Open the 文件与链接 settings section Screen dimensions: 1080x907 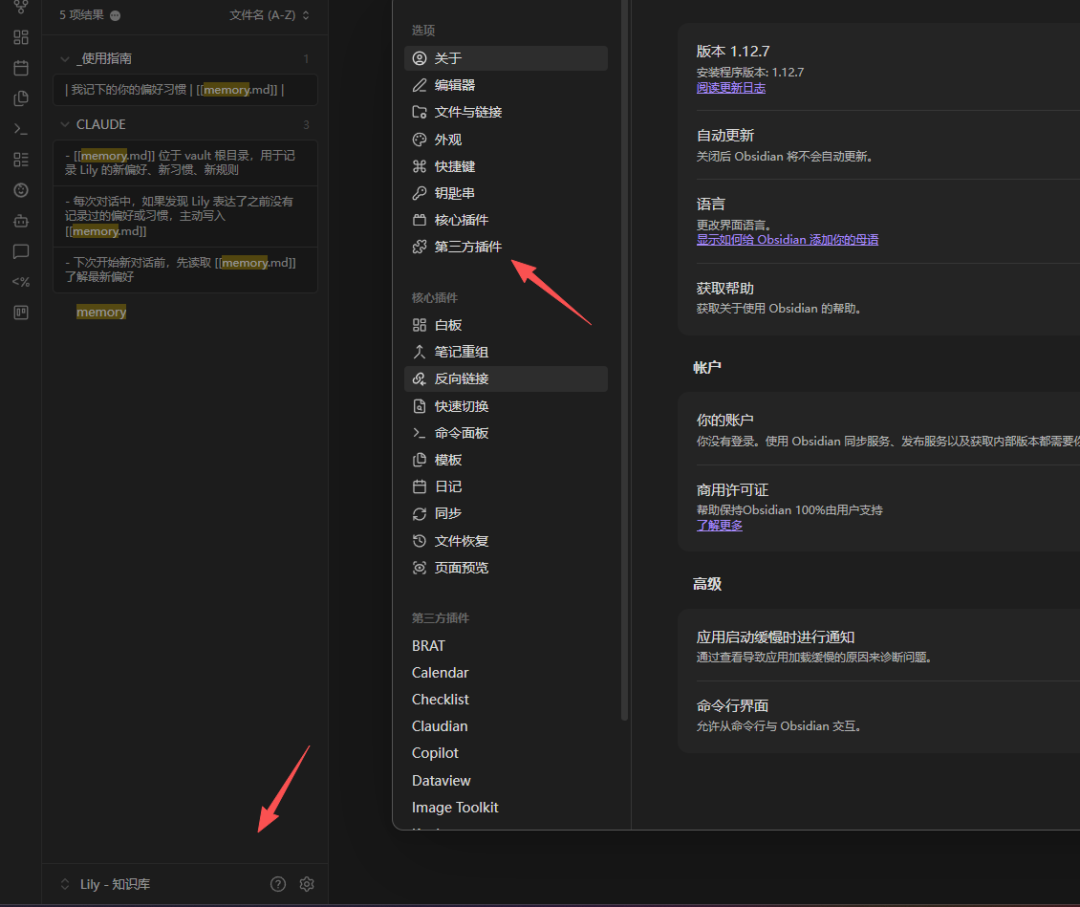click(x=506, y=112)
